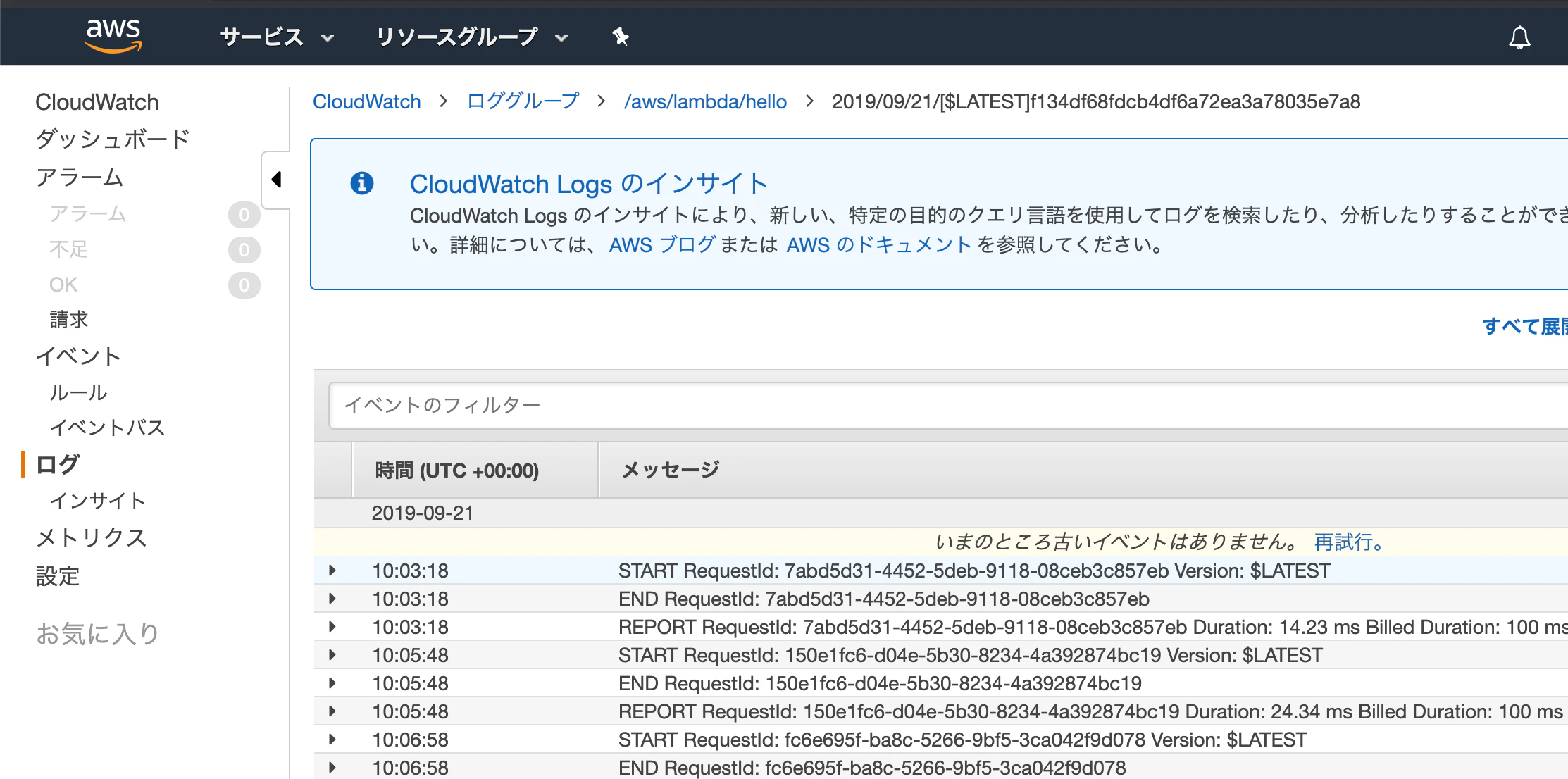Open the AWS ブログ link
The image size is (1568, 779).
(662, 244)
